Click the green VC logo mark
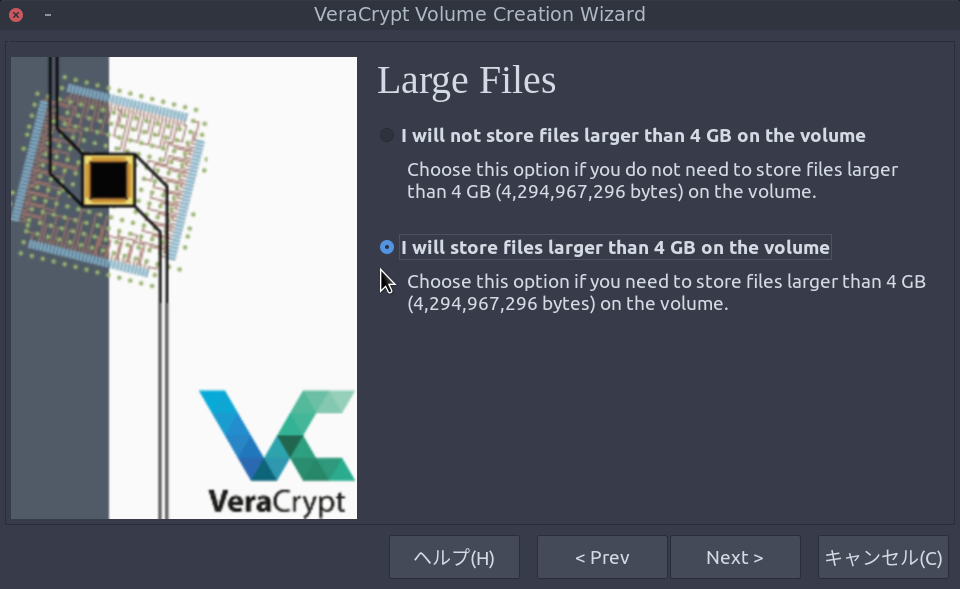Screen dimensions: 960x589 277,435
